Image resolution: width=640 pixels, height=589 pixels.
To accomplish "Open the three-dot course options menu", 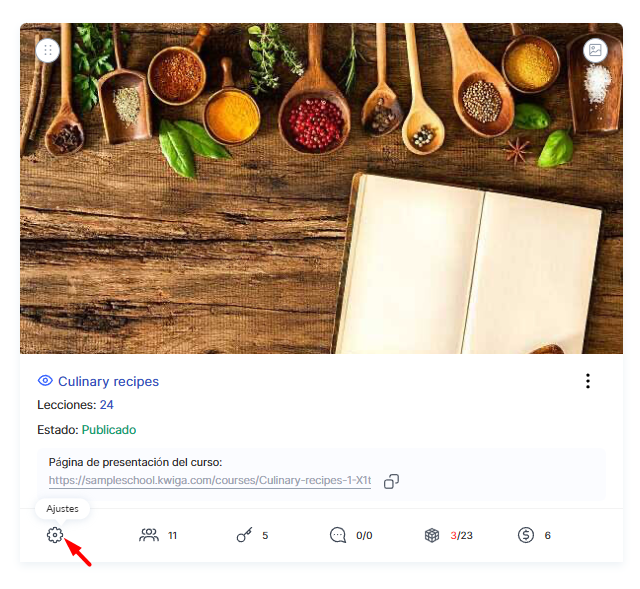I will click(x=588, y=381).
